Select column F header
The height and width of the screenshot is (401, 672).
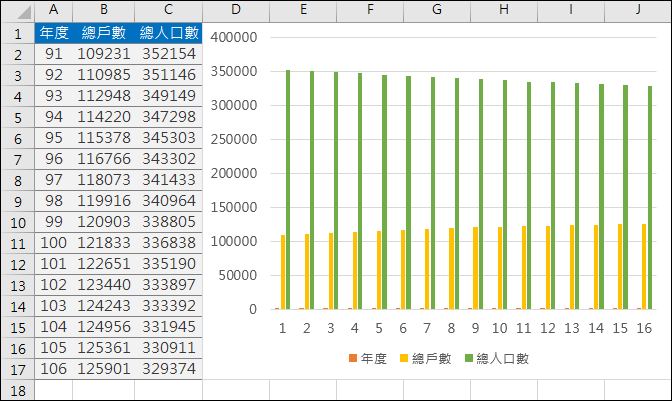click(370, 11)
